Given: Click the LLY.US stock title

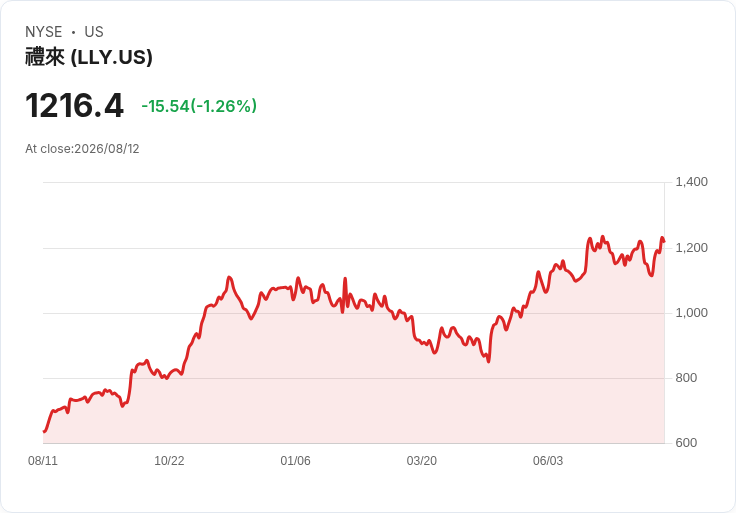Looking at the screenshot, I should tap(89, 57).
